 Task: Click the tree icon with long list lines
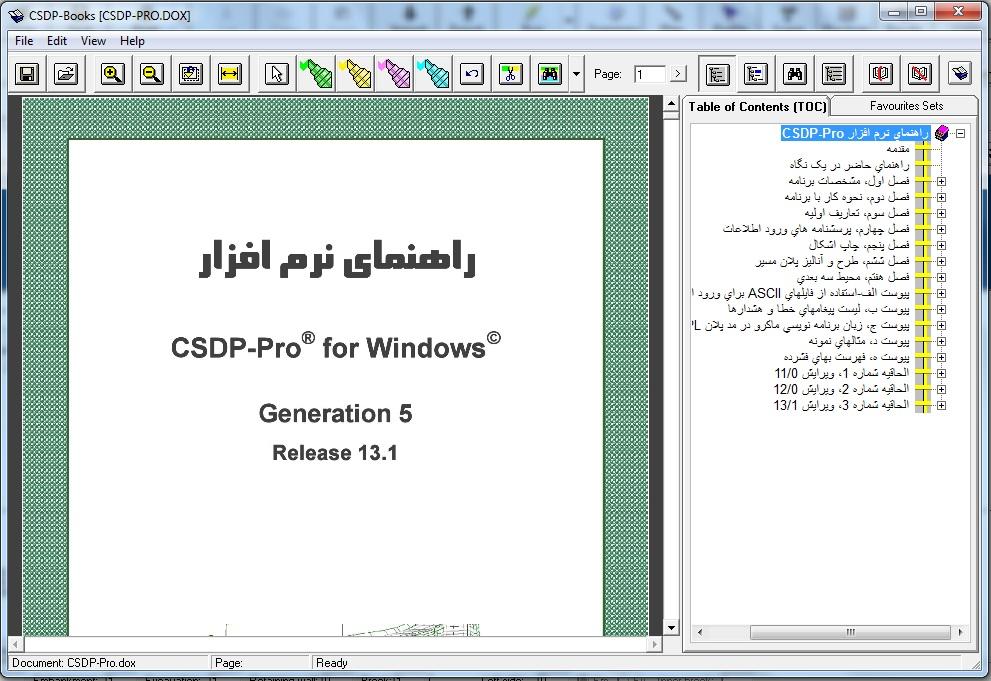pos(834,75)
